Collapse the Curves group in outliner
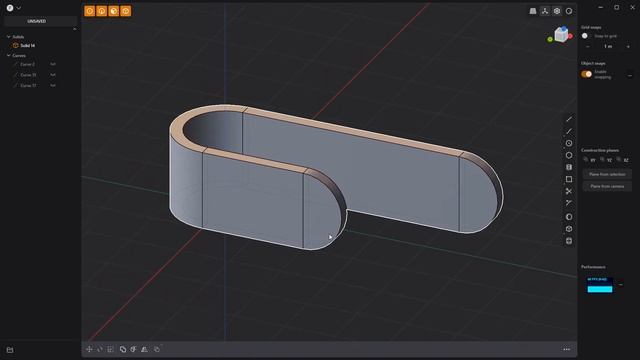 (9, 56)
